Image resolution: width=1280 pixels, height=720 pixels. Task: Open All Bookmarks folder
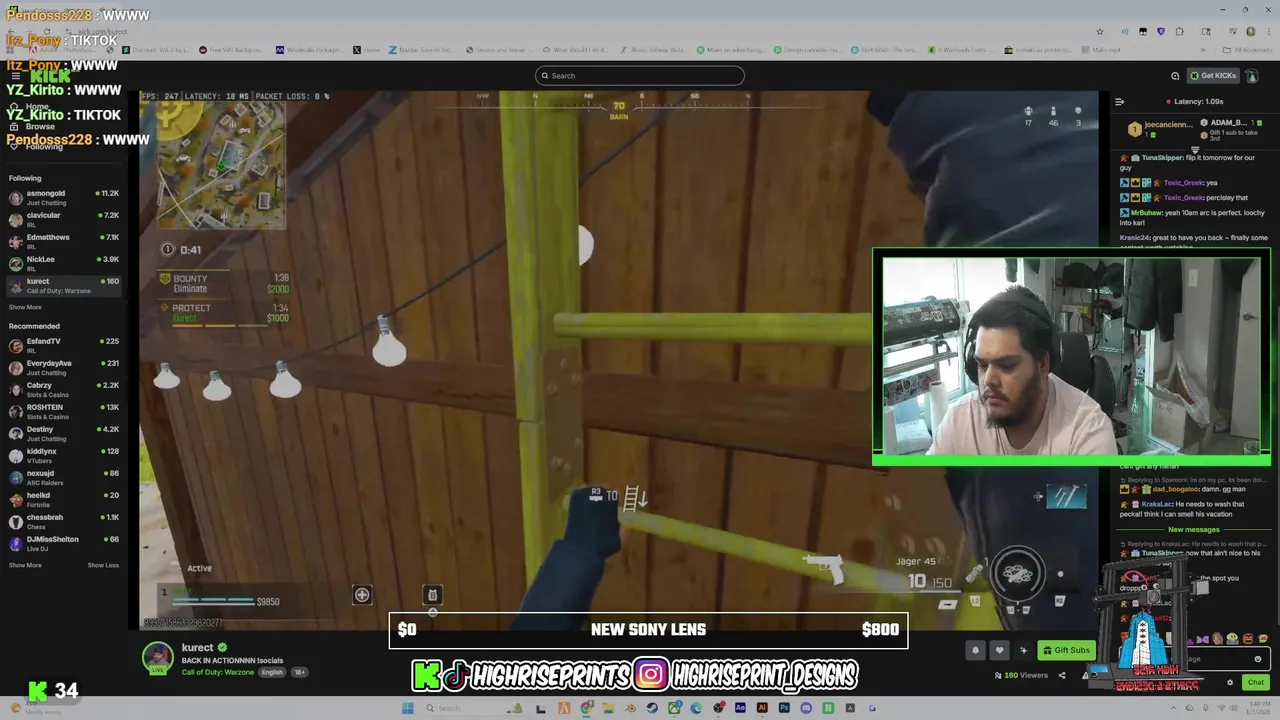(x=1248, y=50)
